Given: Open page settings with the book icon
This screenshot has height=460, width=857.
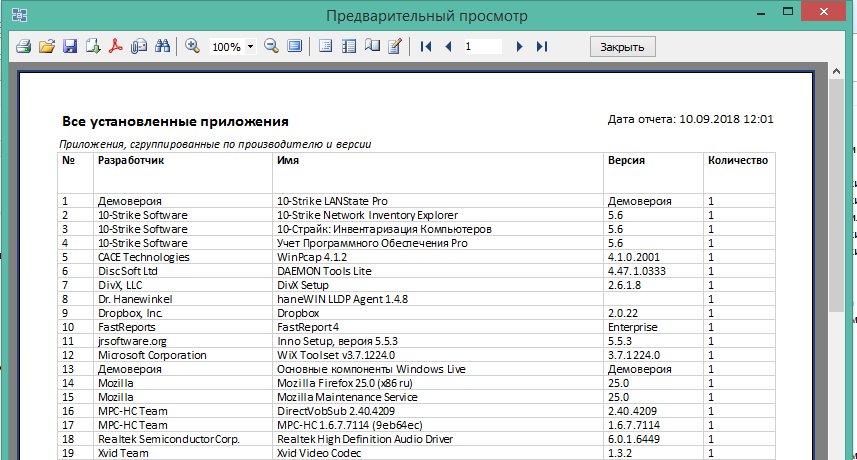Looking at the screenshot, I should click(x=372, y=46).
